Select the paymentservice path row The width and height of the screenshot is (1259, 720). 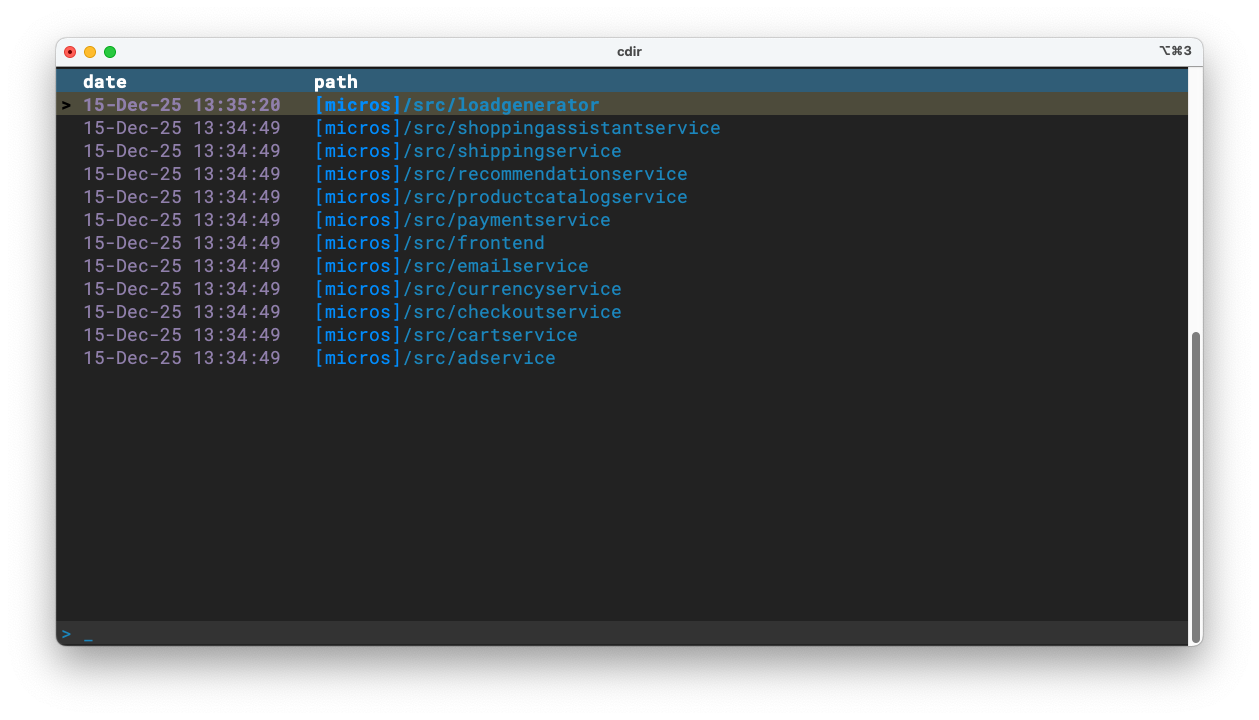coord(462,220)
